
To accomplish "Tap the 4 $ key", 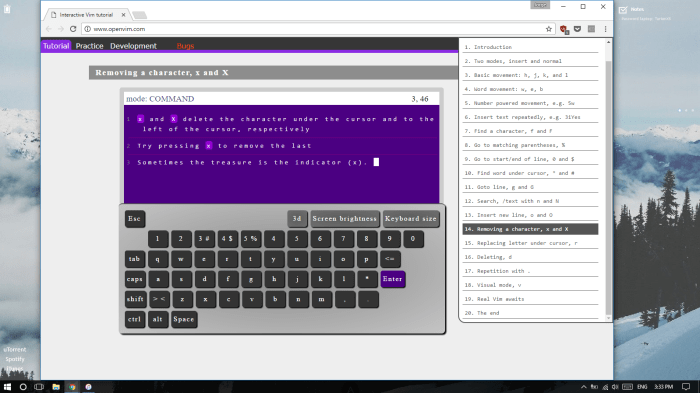I will (x=227, y=239).
